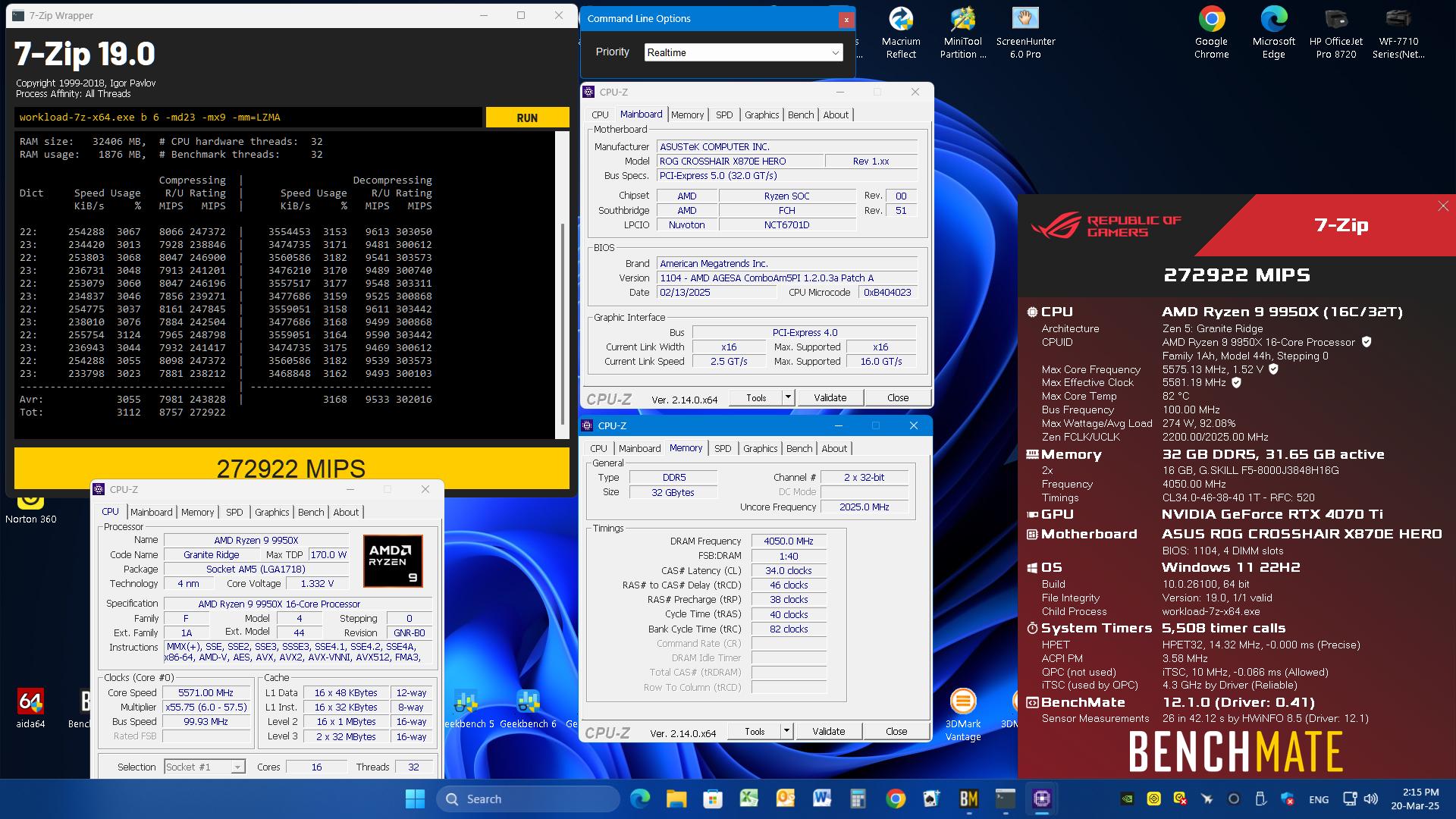Click the Core Speed value 5571.00 MHz
This screenshot has width=1456, height=819.
(x=206, y=693)
